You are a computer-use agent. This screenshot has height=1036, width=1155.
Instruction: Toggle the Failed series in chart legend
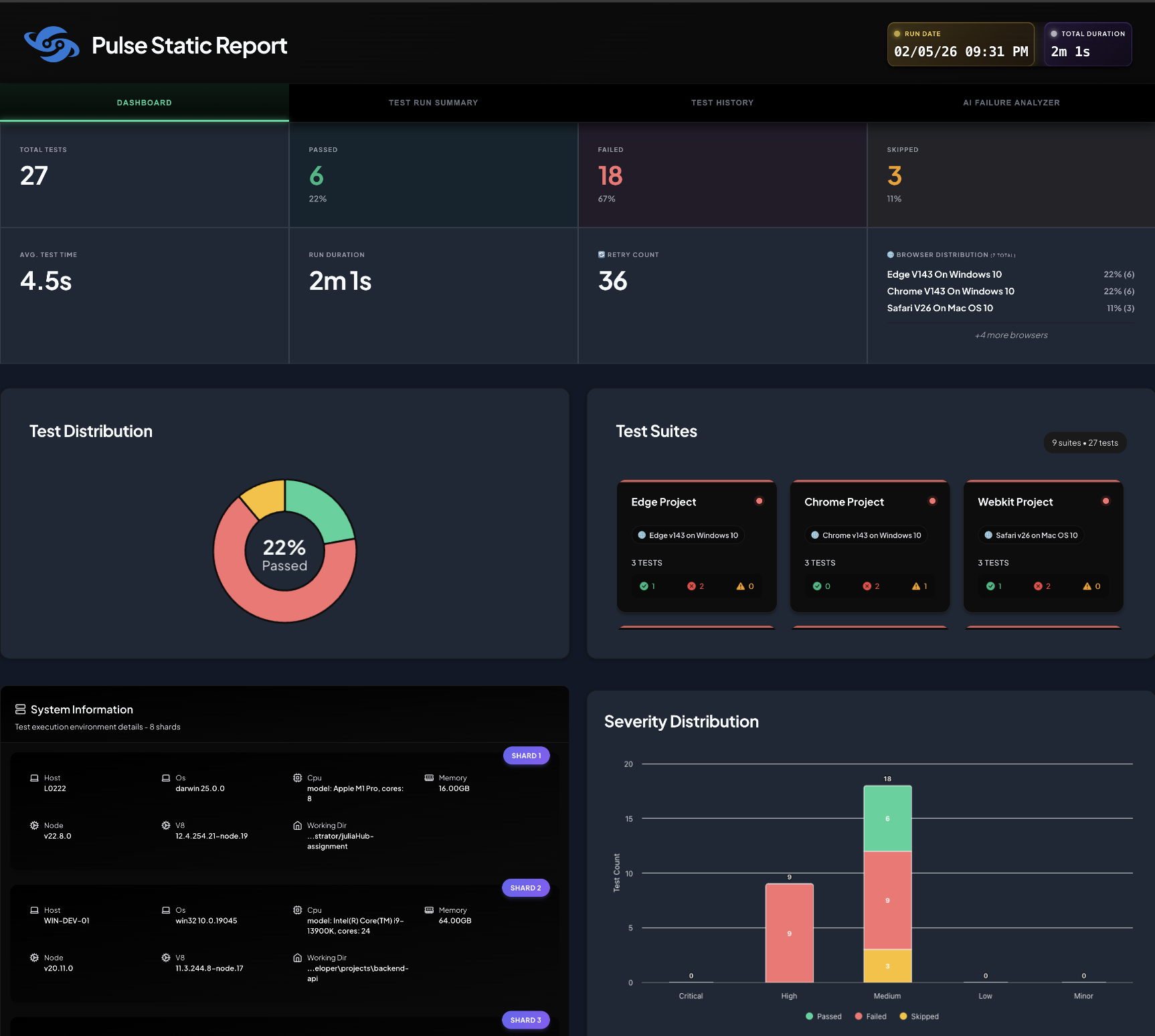(x=871, y=1017)
